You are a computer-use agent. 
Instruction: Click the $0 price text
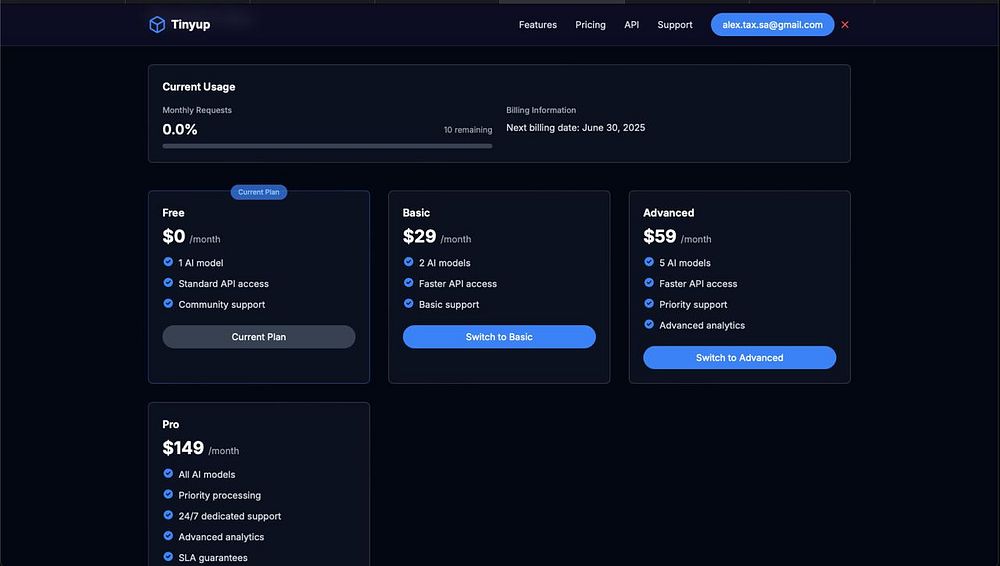tap(174, 236)
